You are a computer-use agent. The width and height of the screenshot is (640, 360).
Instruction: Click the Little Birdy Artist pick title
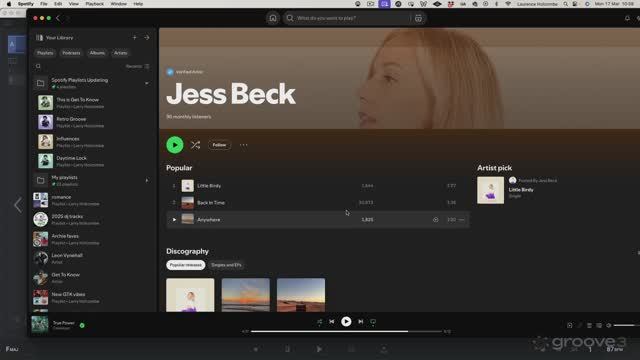pyautogui.click(x=521, y=190)
